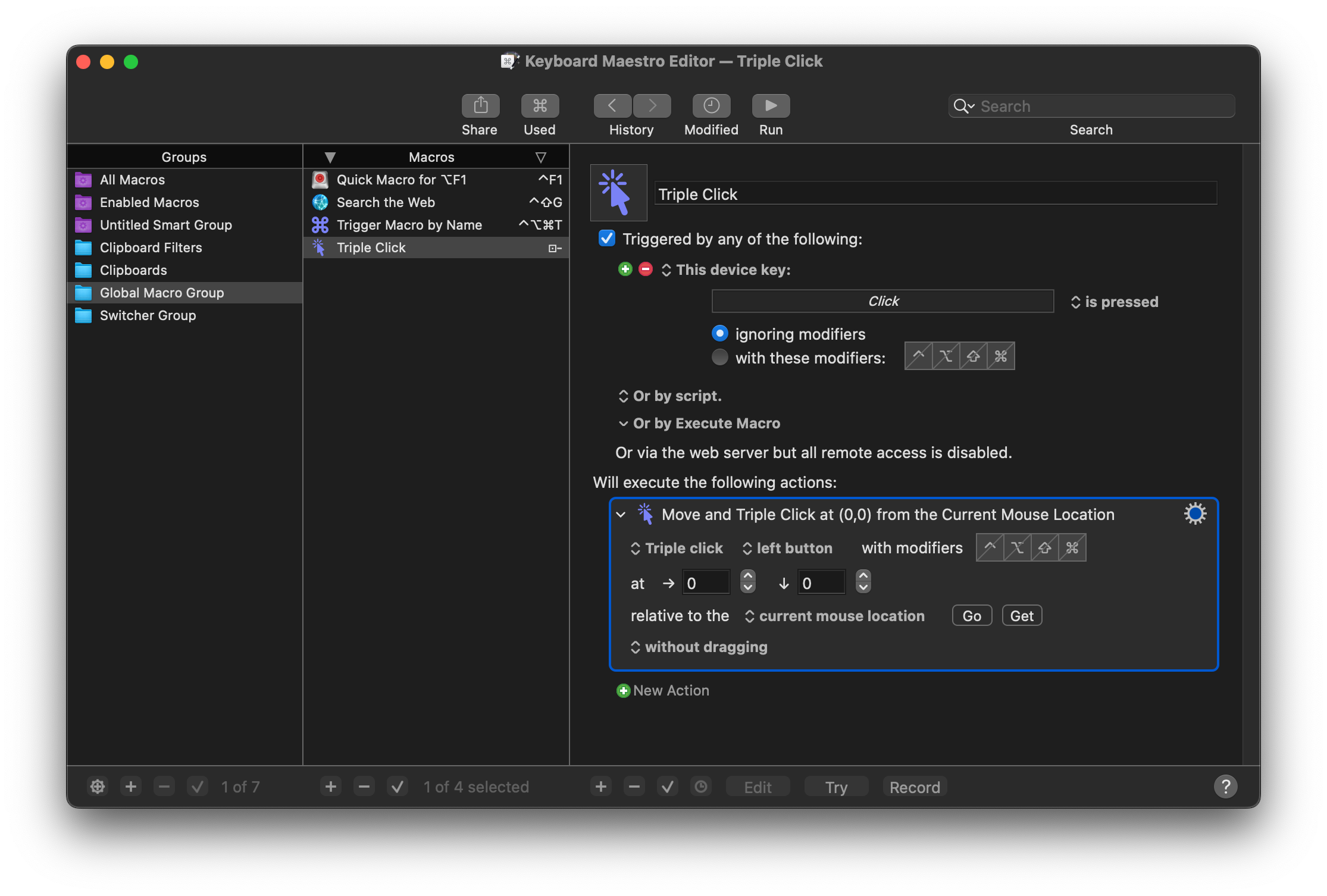The width and height of the screenshot is (1327, 896).
Task: Go back with History left arrow
Action: tap(612, 106)
